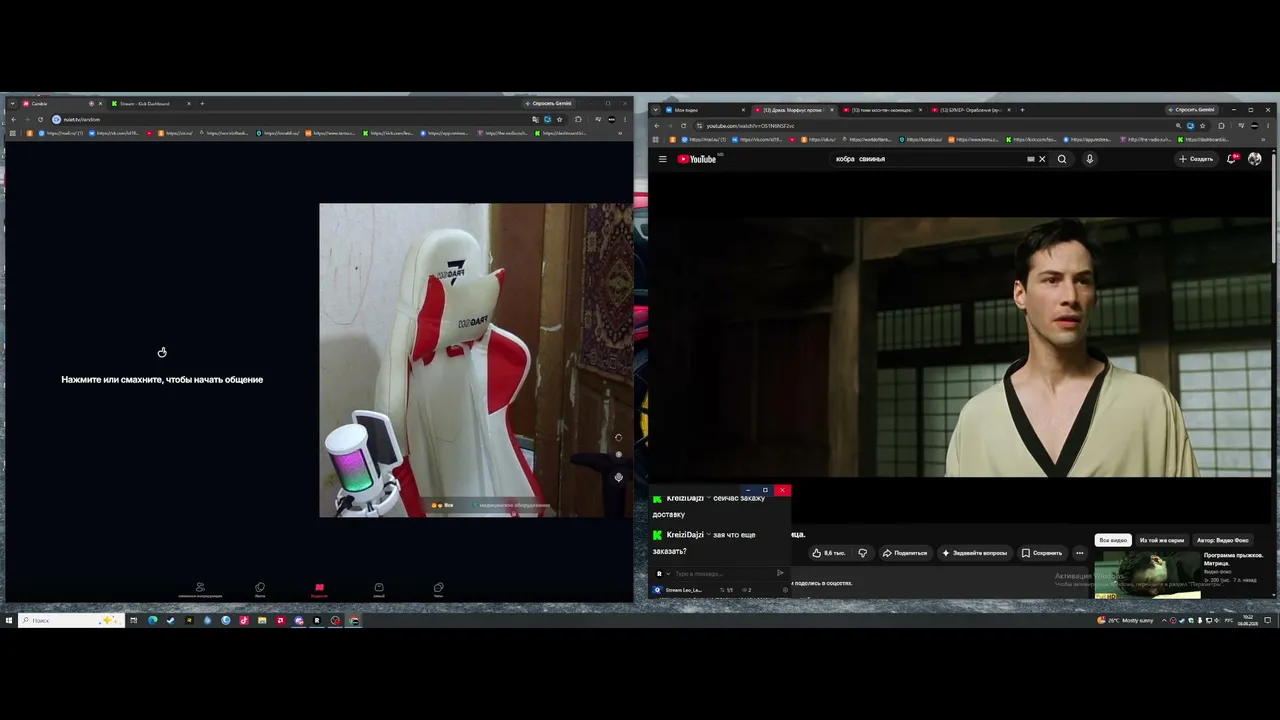The image size is (1280, 720).
Task: Run the YouTube search with magnifier button
Action: 1062,159
